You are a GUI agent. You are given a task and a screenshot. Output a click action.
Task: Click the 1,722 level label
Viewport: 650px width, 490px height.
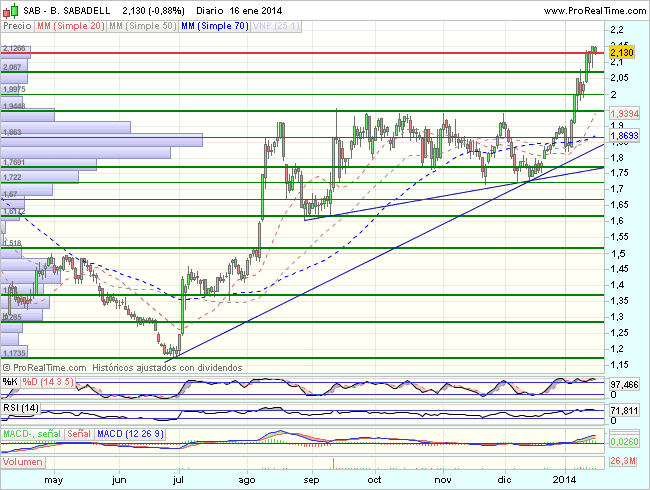click(x=12, y=177)
